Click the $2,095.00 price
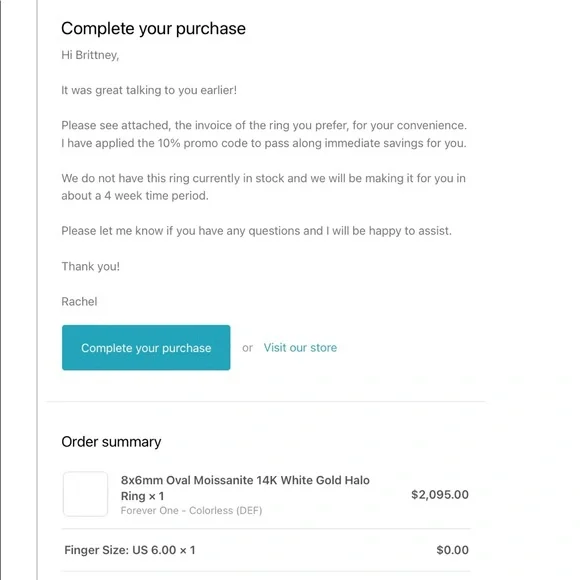The width and height of the screenshot is (580, 580). [x=440, y=495]
